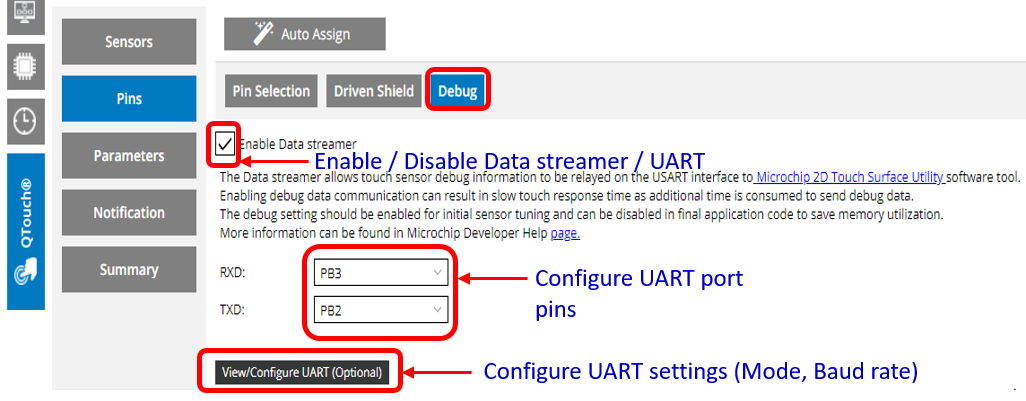Open the clock configuration sidebar icon
The width and height of the screenshot is (1026, 401).
coord(26,121)
